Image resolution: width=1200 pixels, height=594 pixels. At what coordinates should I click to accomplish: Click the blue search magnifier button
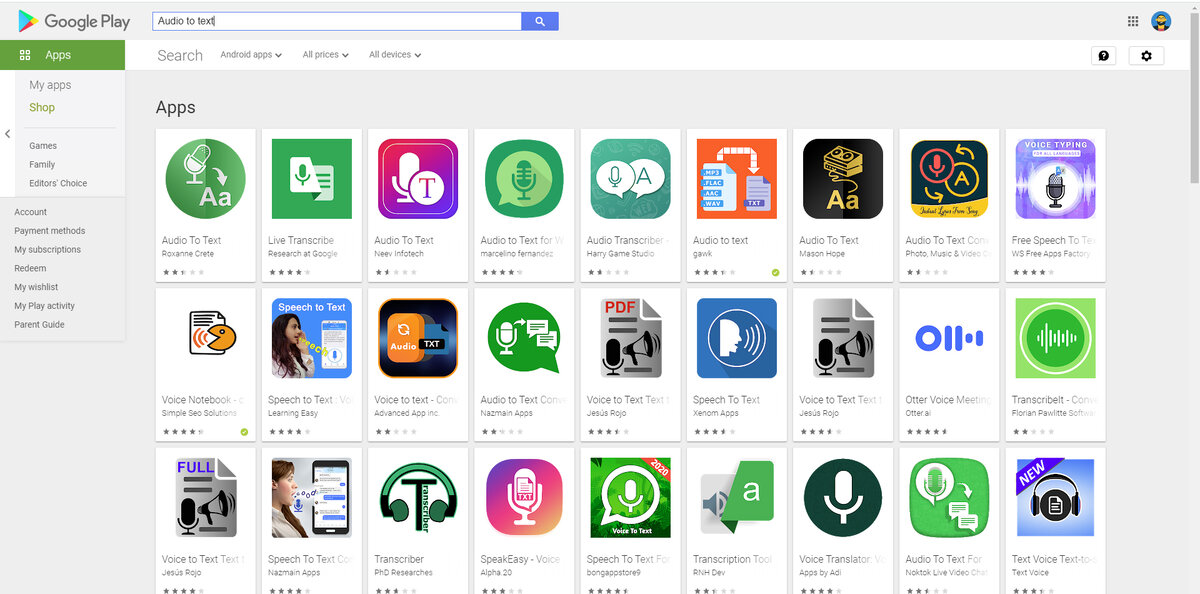[539, 20]
